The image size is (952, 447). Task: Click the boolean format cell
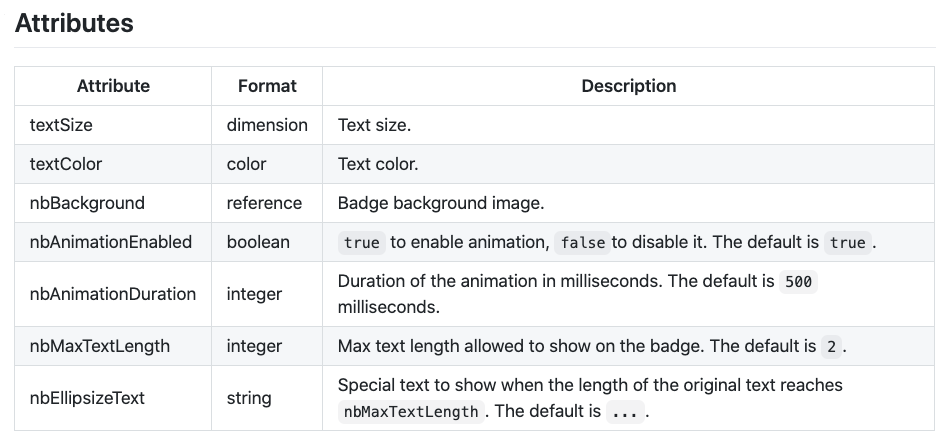click(258, 242)
